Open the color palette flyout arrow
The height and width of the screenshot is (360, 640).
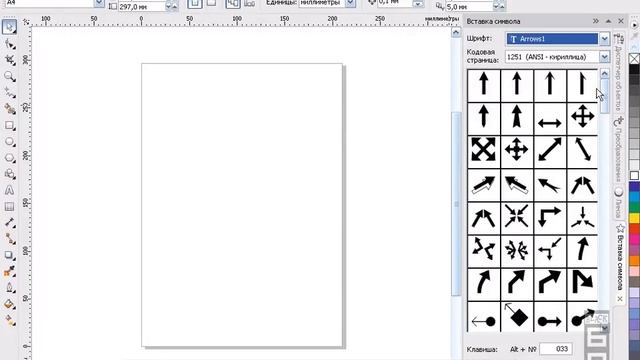[634, 25]
